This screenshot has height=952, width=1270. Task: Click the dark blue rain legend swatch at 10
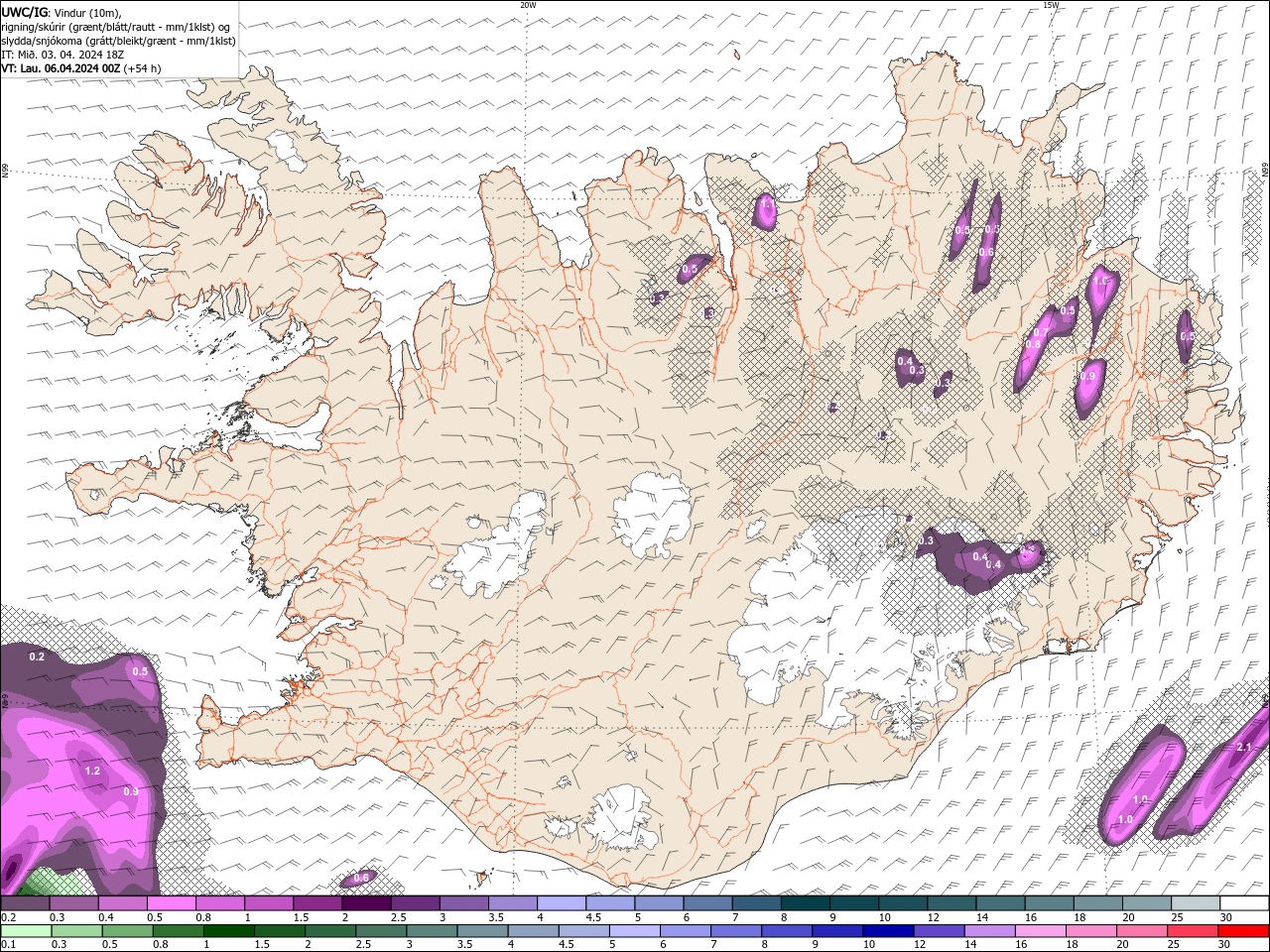coord(887,930)
